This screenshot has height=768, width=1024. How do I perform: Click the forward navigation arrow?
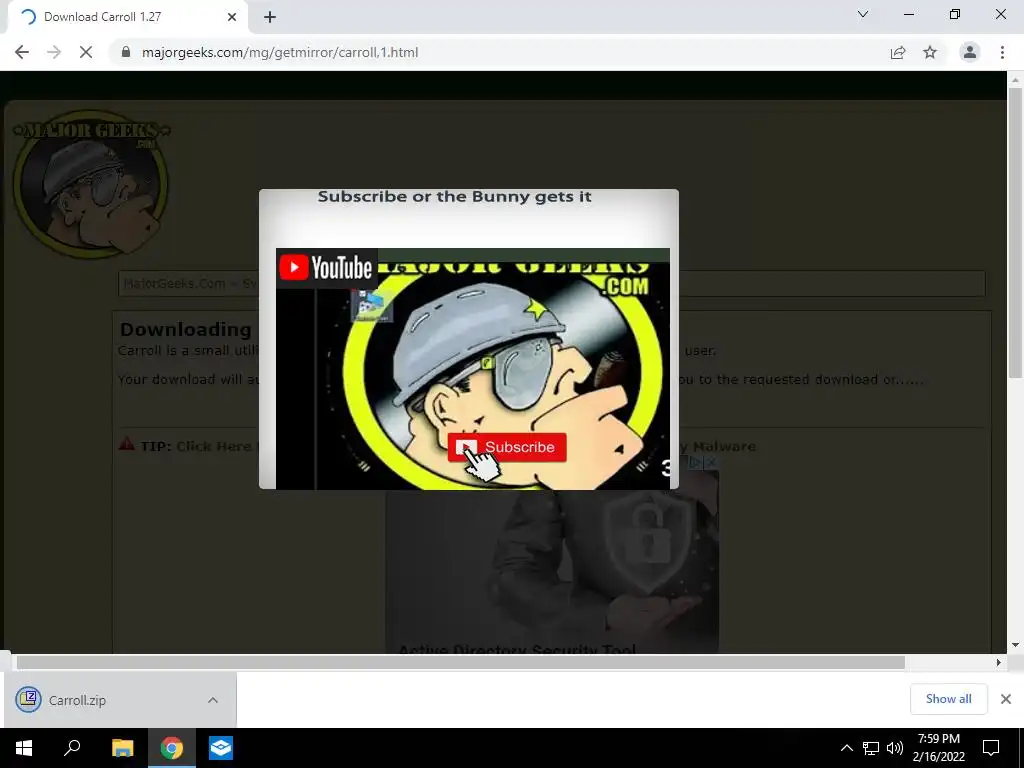pos(54,52)
